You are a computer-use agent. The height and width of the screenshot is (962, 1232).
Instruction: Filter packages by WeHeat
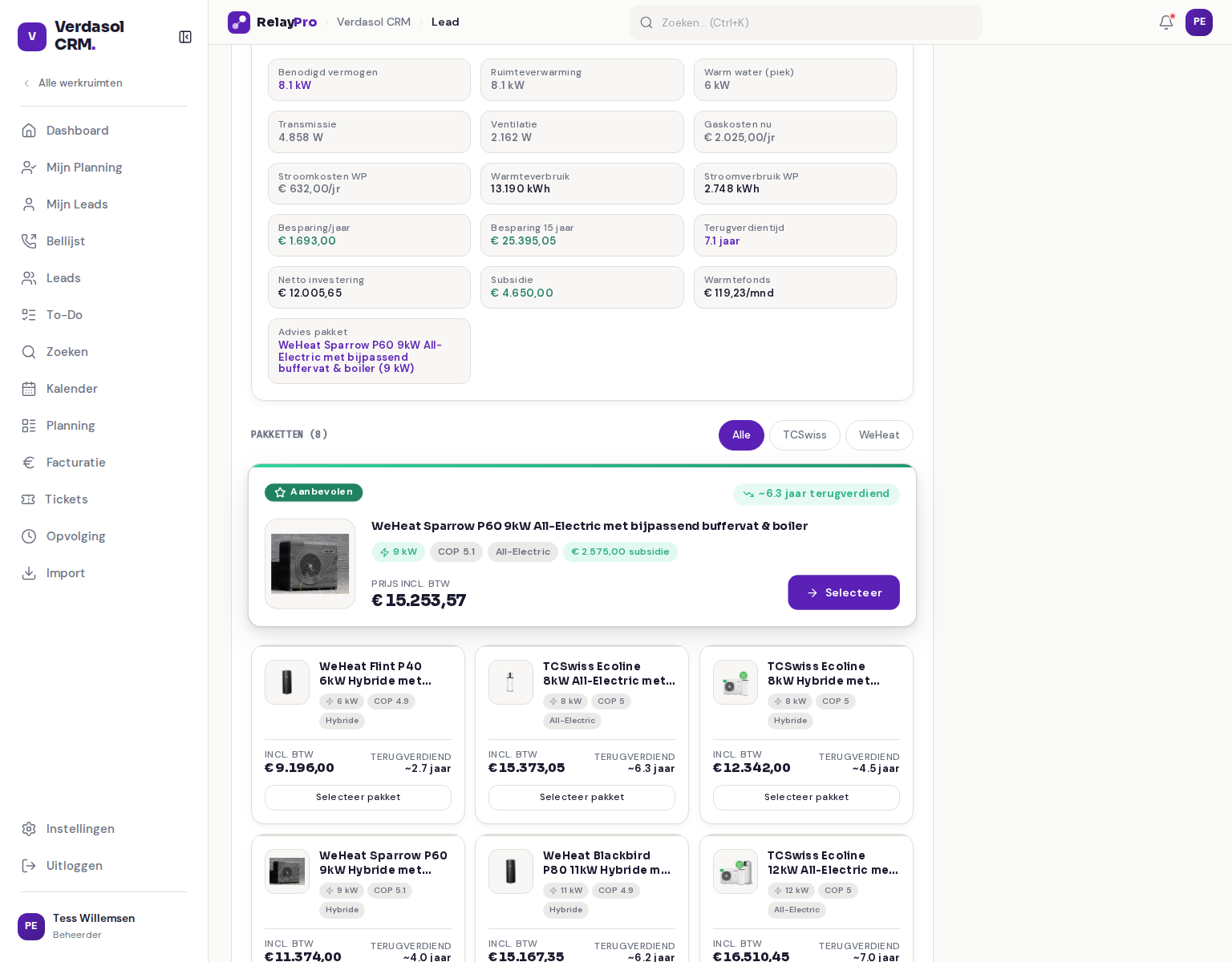[x=879, y=435]
